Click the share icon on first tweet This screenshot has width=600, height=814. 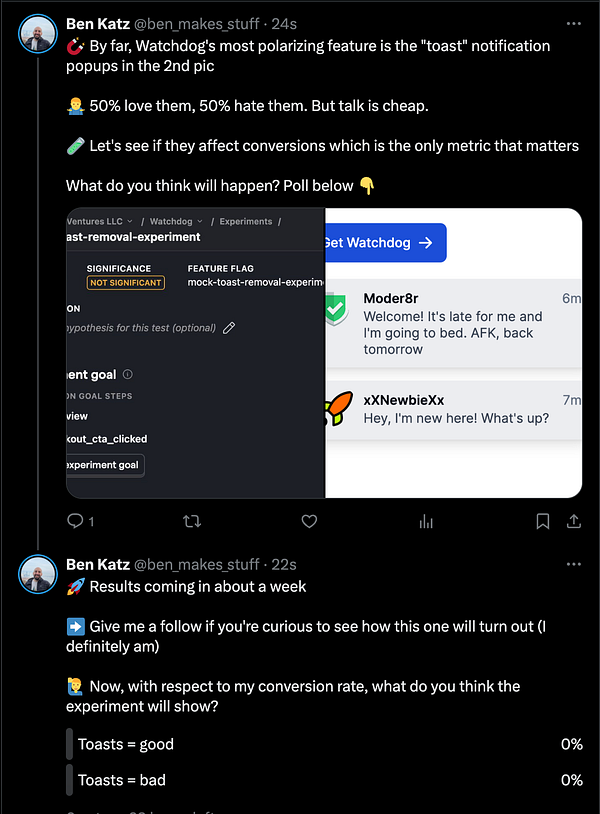574,521
